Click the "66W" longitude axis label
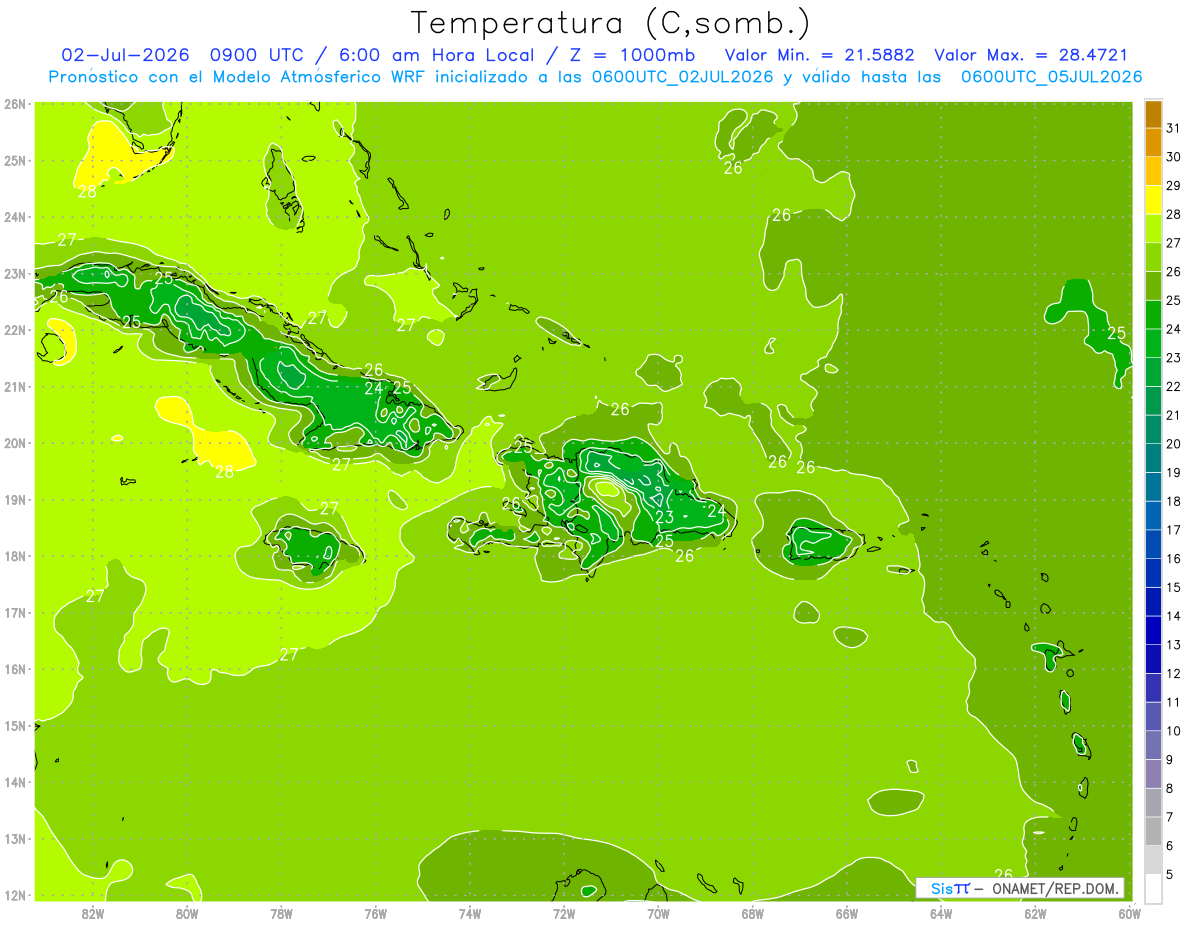 [846, 913]
